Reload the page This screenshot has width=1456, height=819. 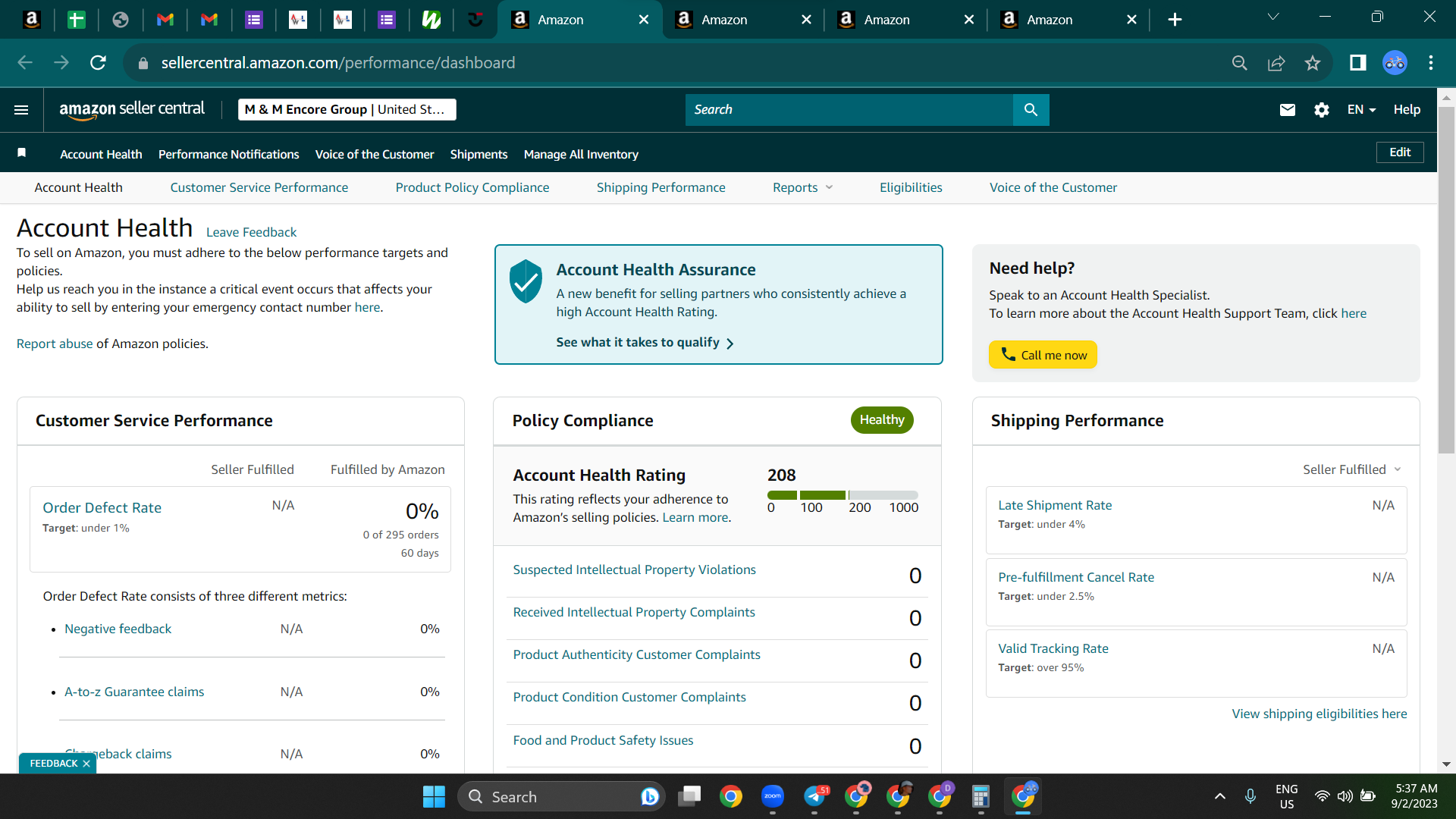(98, 63)
